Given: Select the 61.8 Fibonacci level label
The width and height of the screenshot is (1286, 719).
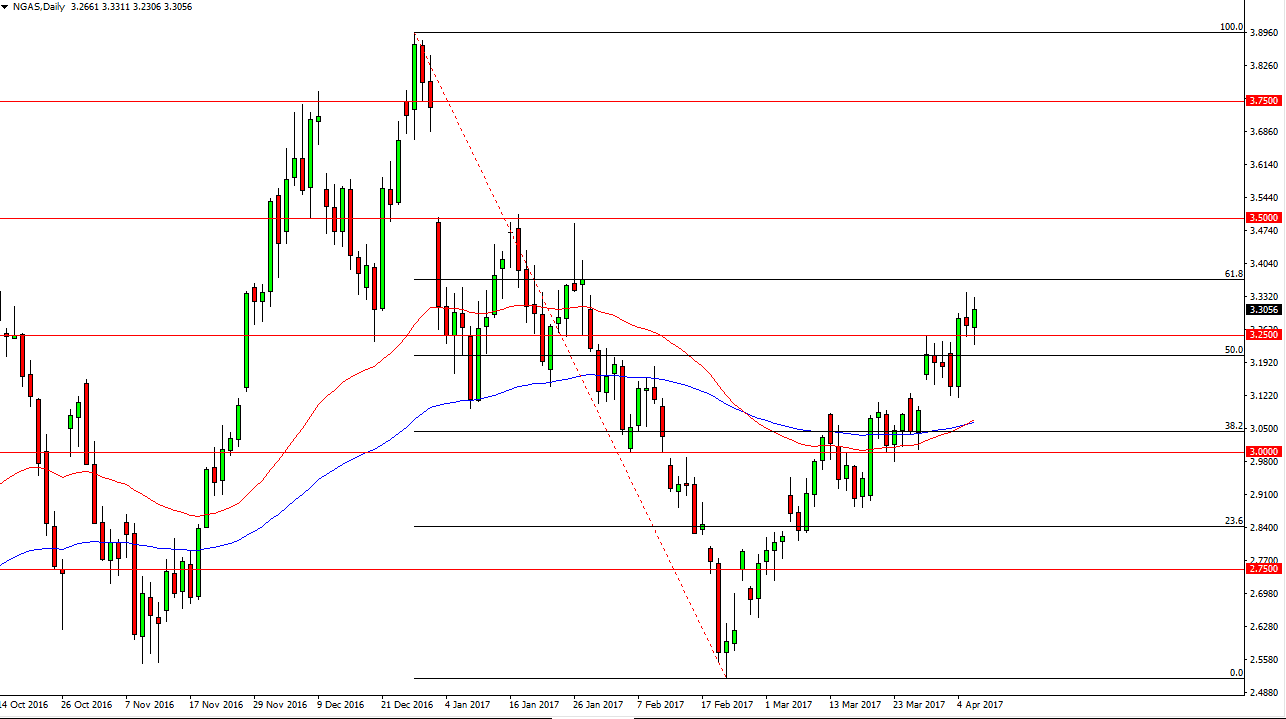Looking at the screenshot, I should click(x=1233, y=273).
